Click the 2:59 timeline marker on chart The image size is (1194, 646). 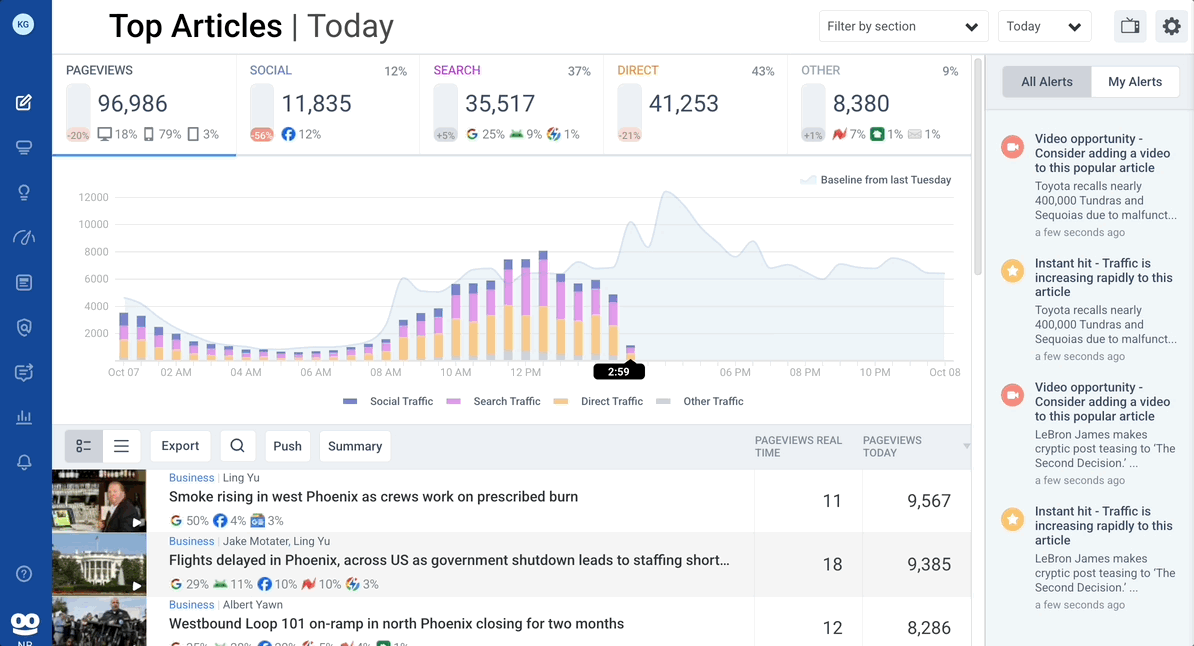(x=618, y=372)
